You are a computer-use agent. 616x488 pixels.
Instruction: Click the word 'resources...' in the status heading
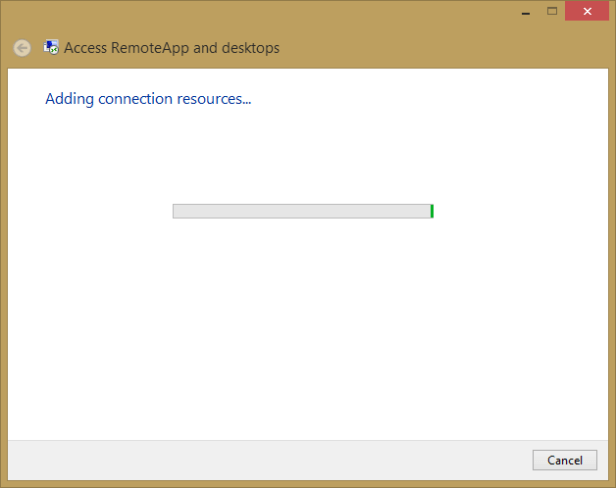(x=216, y=100)
